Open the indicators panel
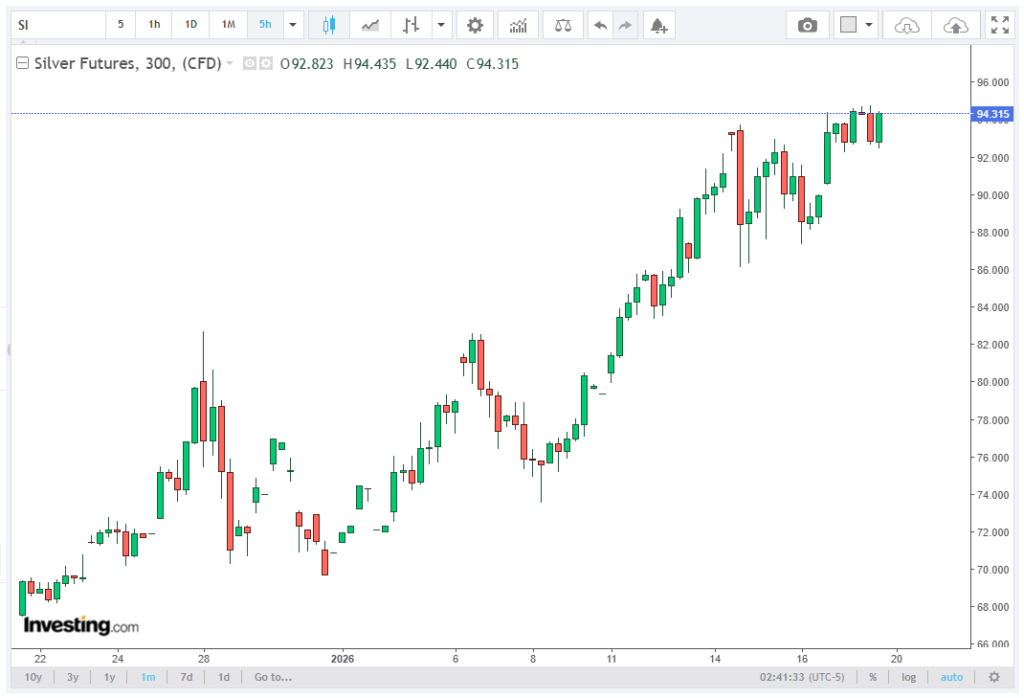This screenshot has height=698, width=1024. pos(517,25)
